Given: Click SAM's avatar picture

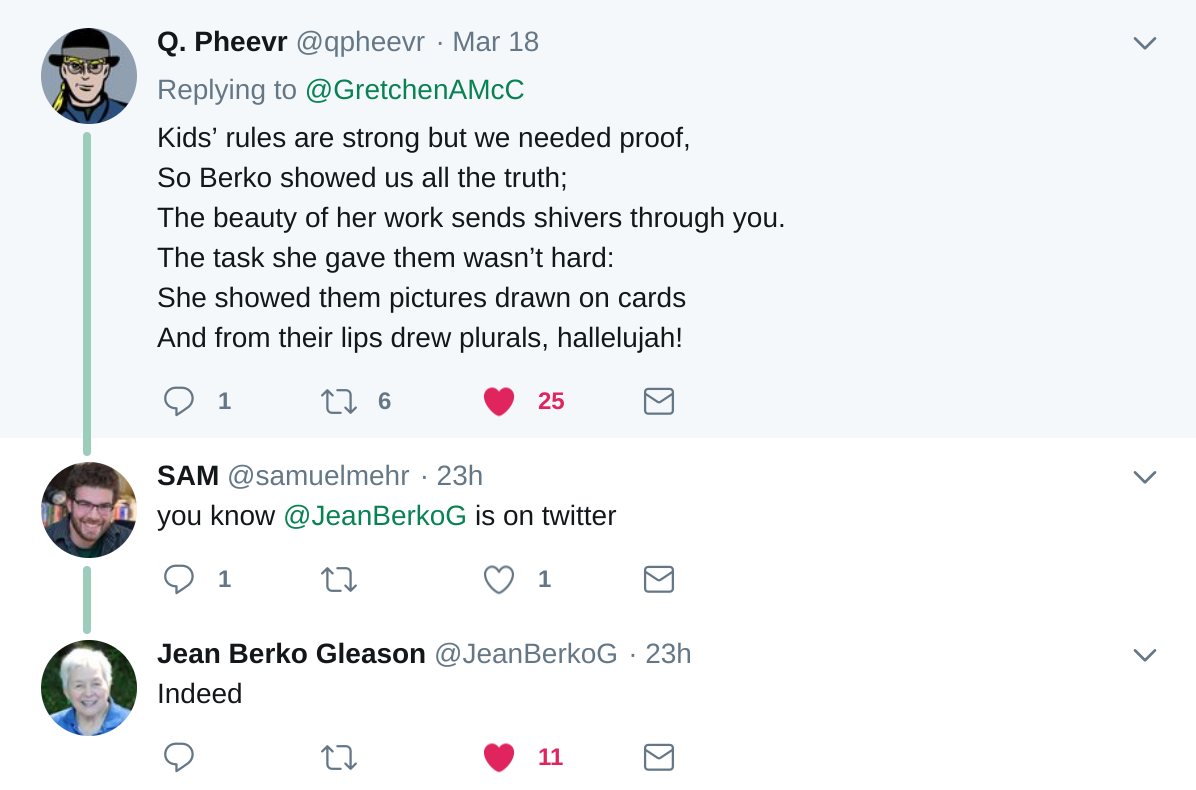Looking at the screenshot, I should coord(89,510).
